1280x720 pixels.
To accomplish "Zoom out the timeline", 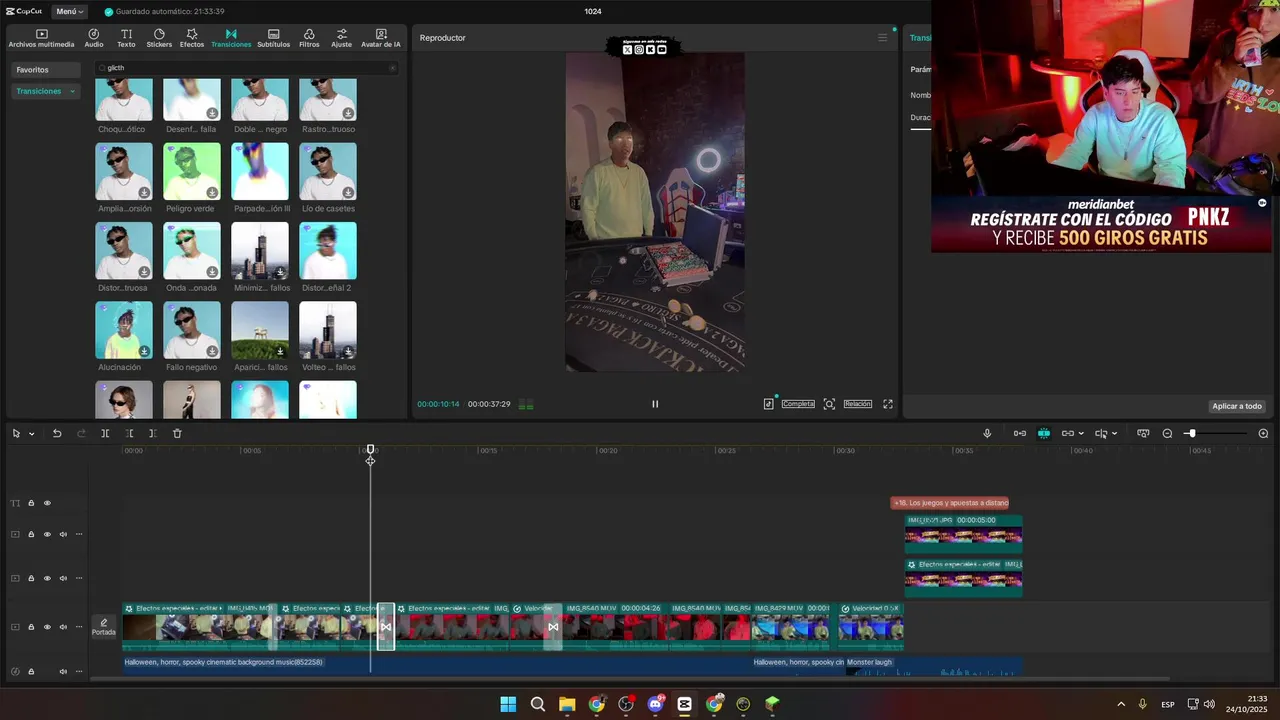I will click(x=1167, y=433).
